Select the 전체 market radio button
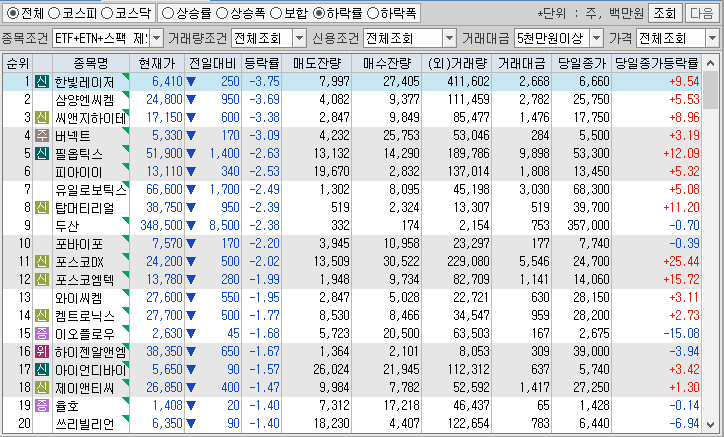 point(13,13)
